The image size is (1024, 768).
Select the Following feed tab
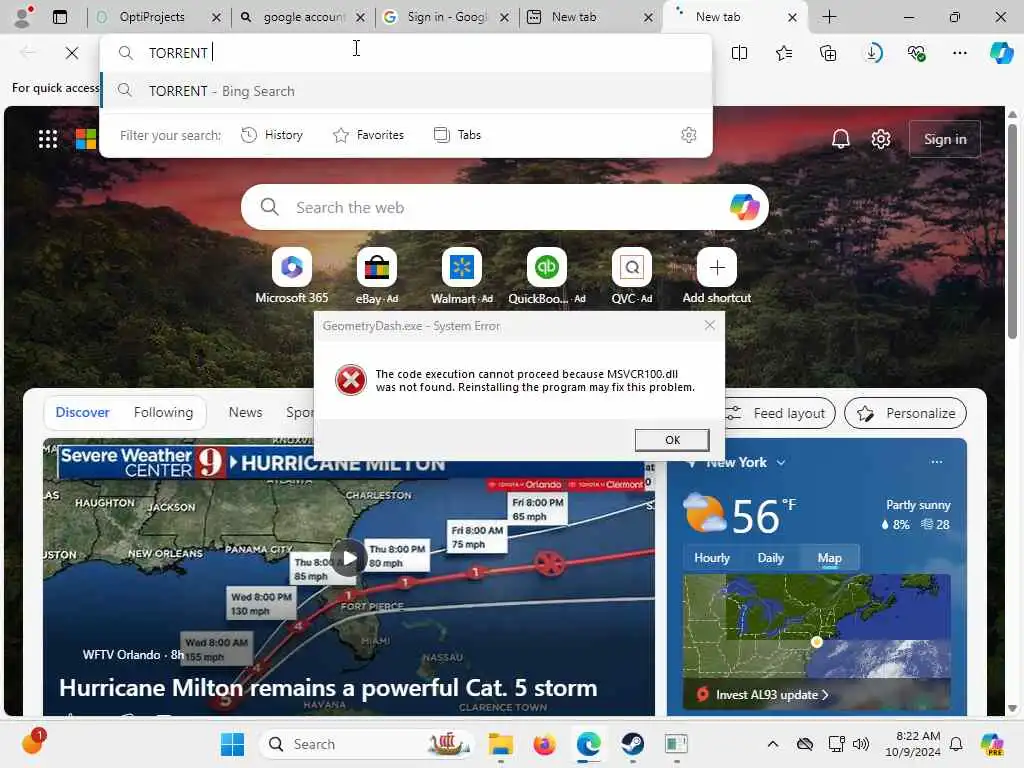click(x=163, y=413)
